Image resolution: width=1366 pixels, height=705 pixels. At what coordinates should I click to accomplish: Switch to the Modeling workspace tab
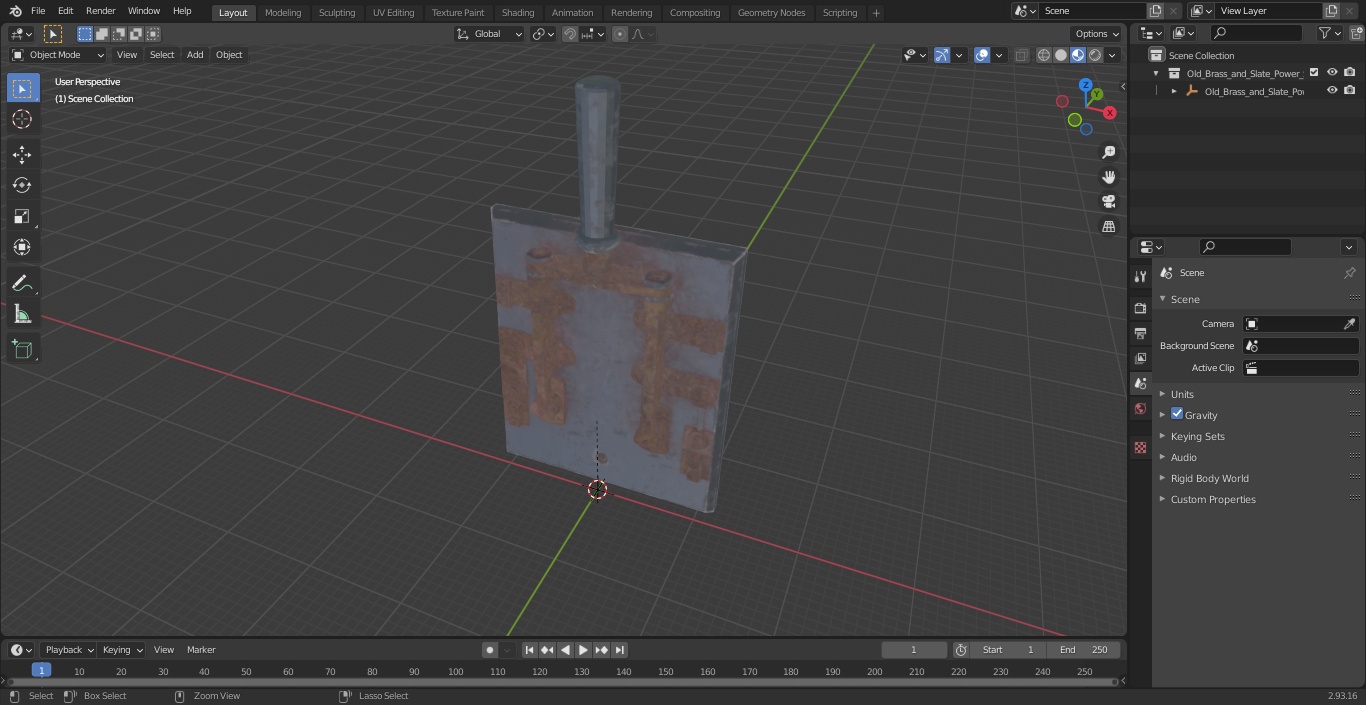coord(283,13)
